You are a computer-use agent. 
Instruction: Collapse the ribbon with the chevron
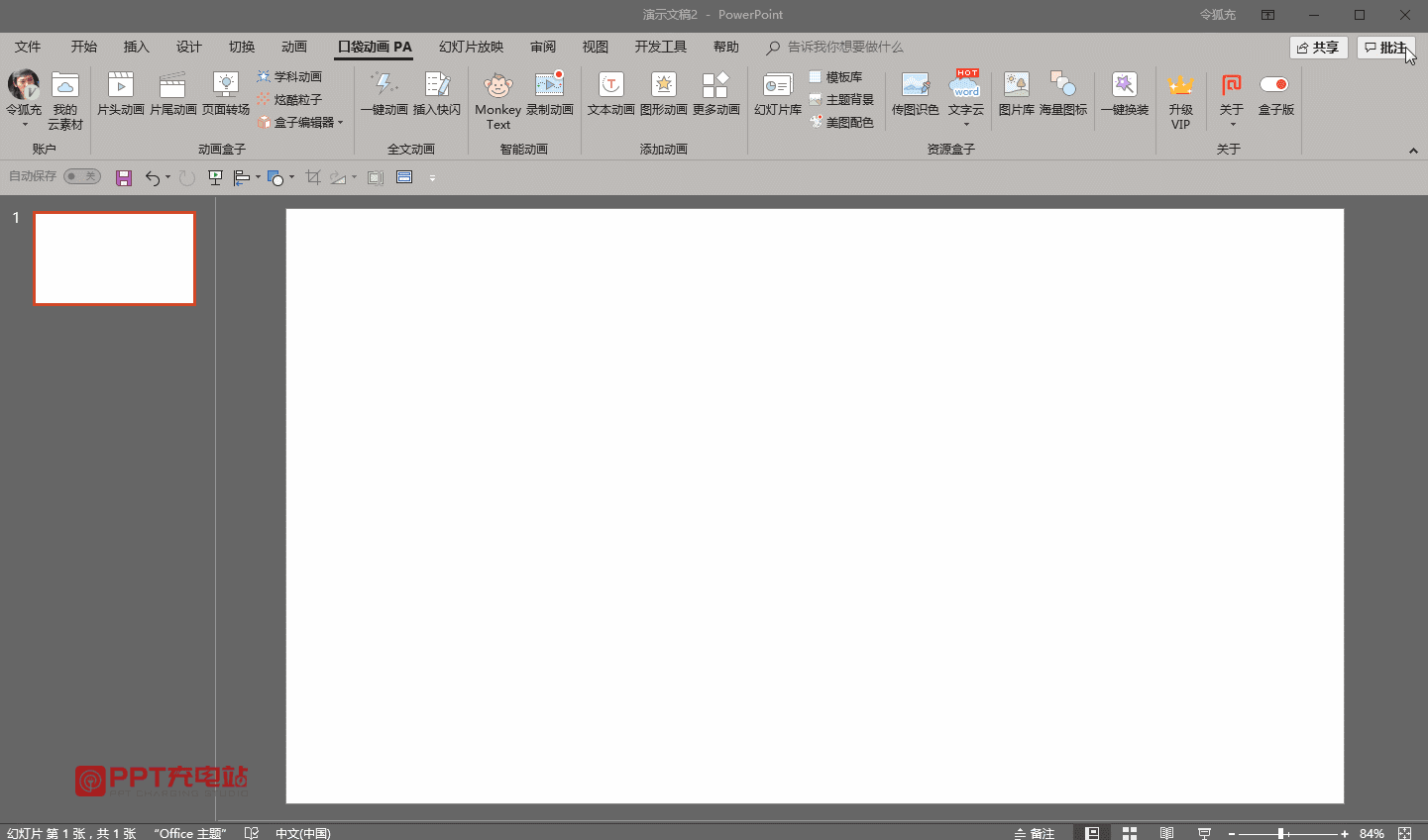tap(1413, 151)
